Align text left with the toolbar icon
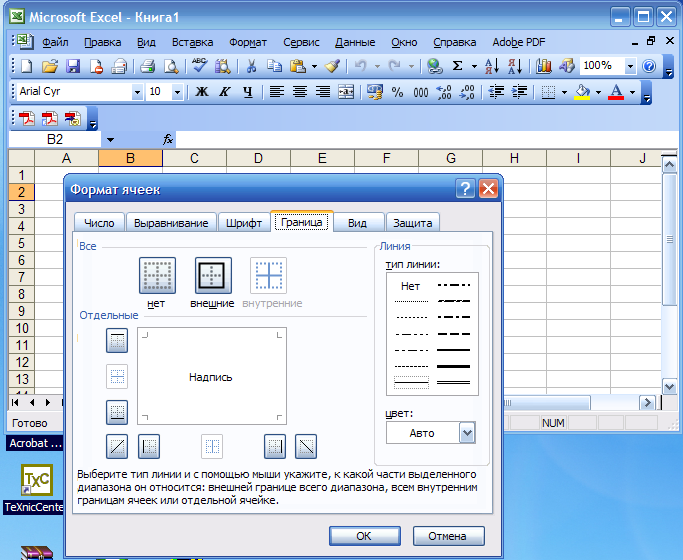683x560 pixels. [x=277, y=92]
